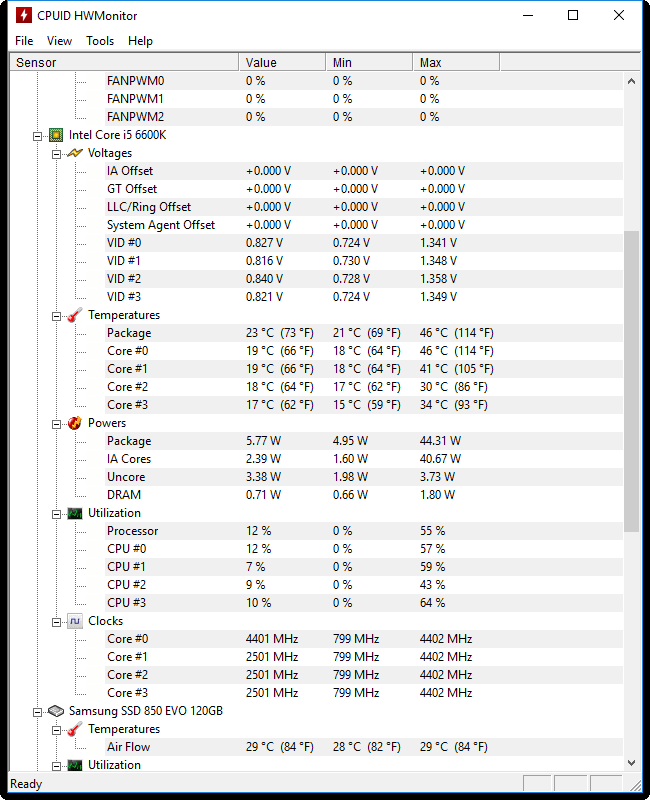This screenshot has height=800, width=650.
Task: Click the Powers flame icon
Action: pos(75,423)
